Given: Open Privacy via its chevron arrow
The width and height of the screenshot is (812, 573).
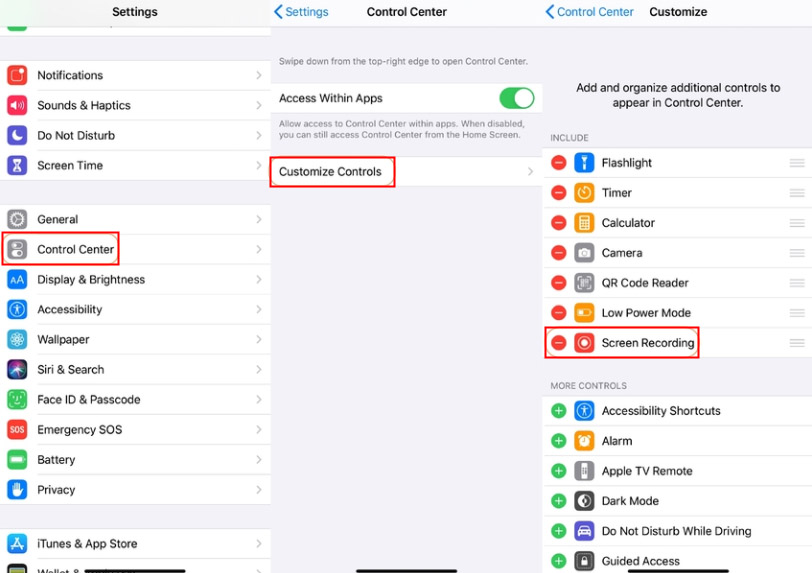Looking at the screenshot, I should pos(259,490).
